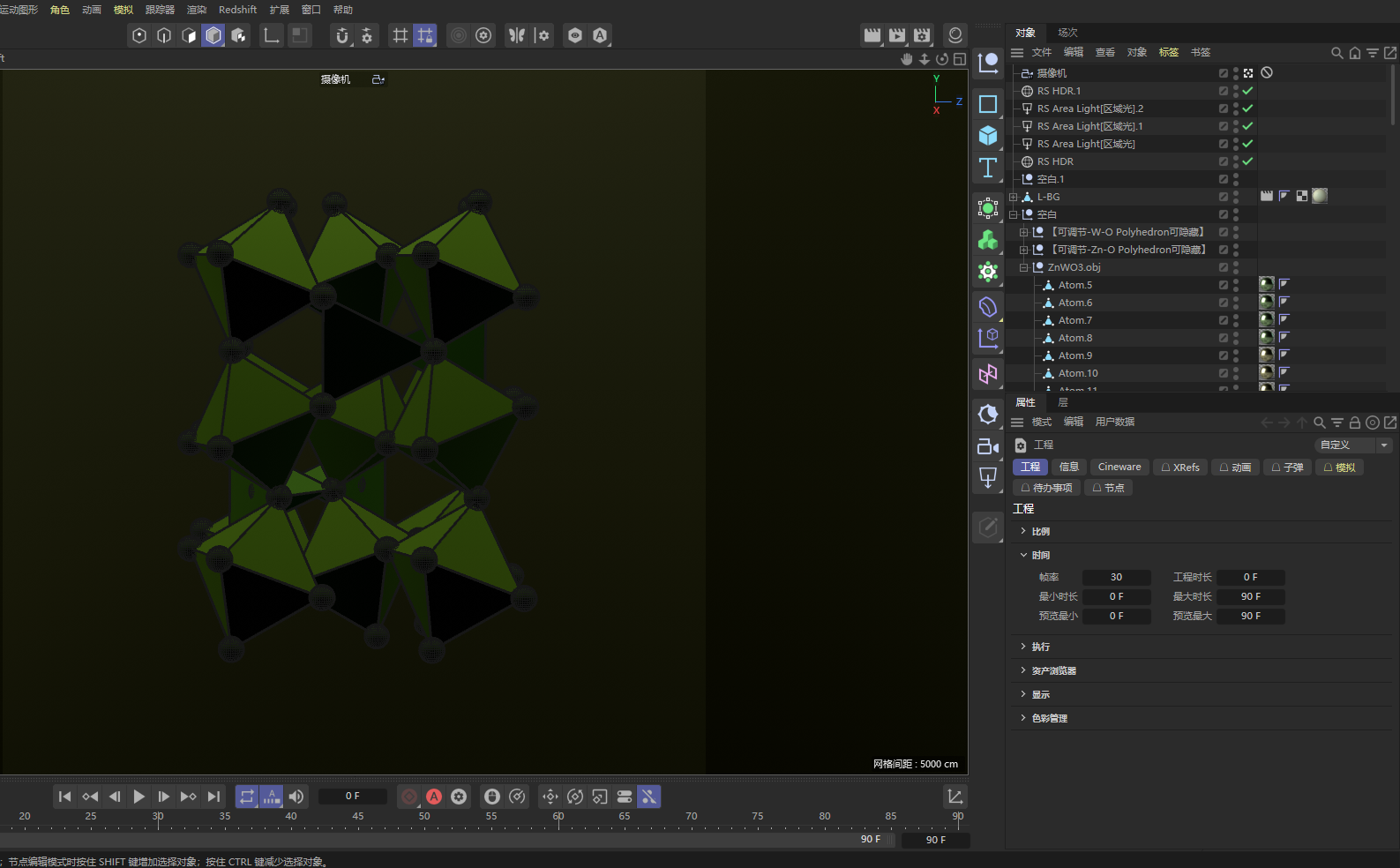This screenshot has height=868, width=1400.
Task: Toggle enable checkmark for RS HDR
Action: 1247,161
